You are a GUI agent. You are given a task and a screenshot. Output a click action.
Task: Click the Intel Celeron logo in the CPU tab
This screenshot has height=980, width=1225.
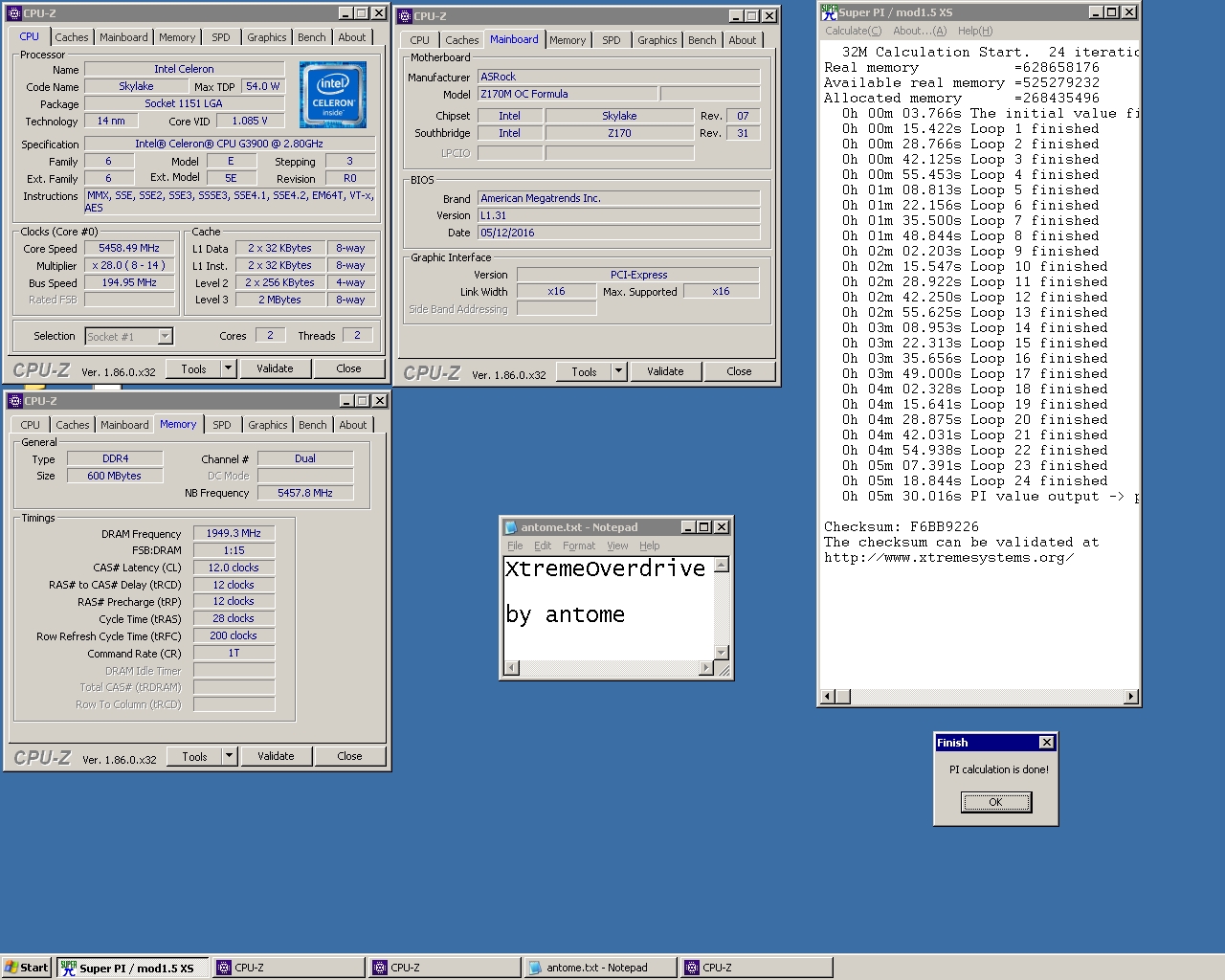pos(333,95)
